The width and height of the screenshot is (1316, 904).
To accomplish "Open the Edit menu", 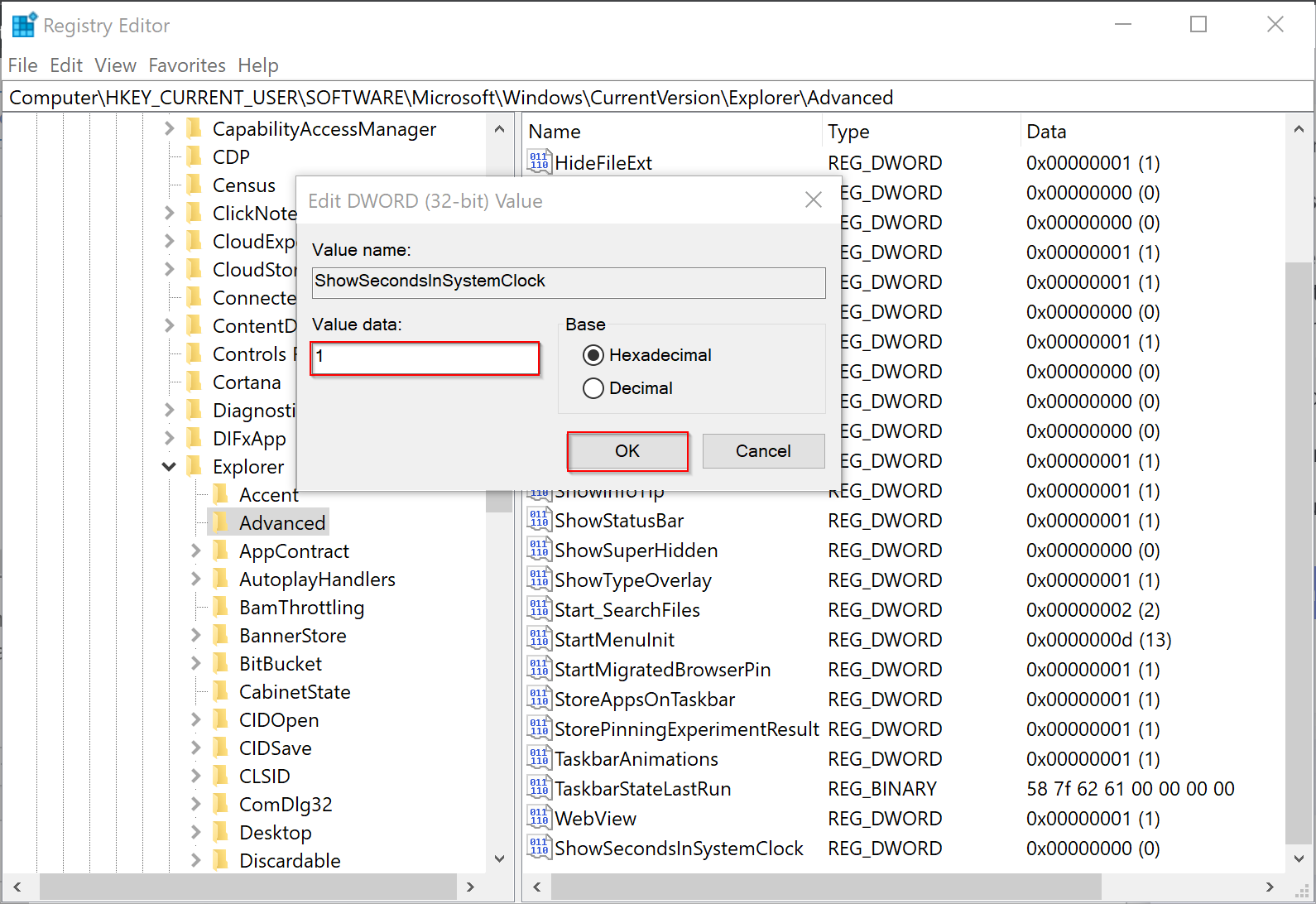I will point(66,65).
